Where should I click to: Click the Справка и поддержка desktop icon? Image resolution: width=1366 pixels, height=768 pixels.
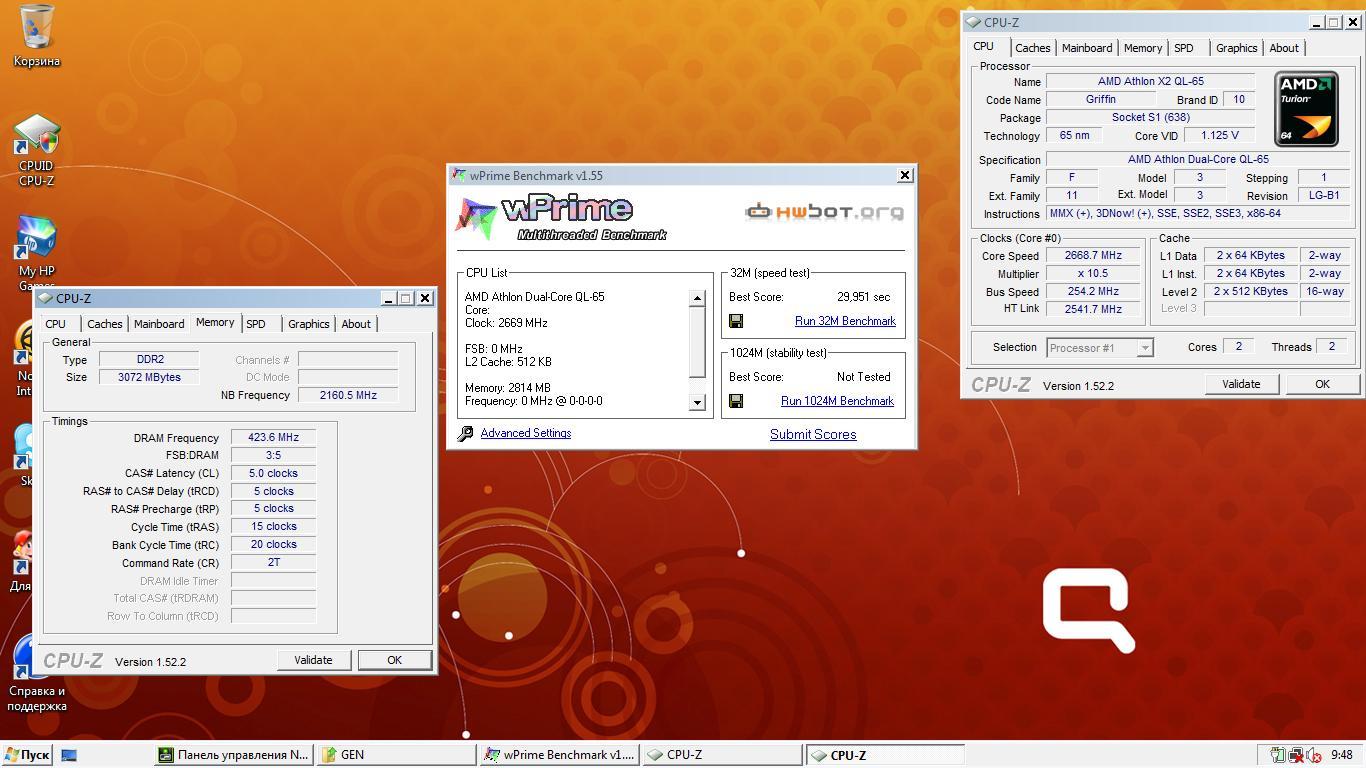[37, 672]
